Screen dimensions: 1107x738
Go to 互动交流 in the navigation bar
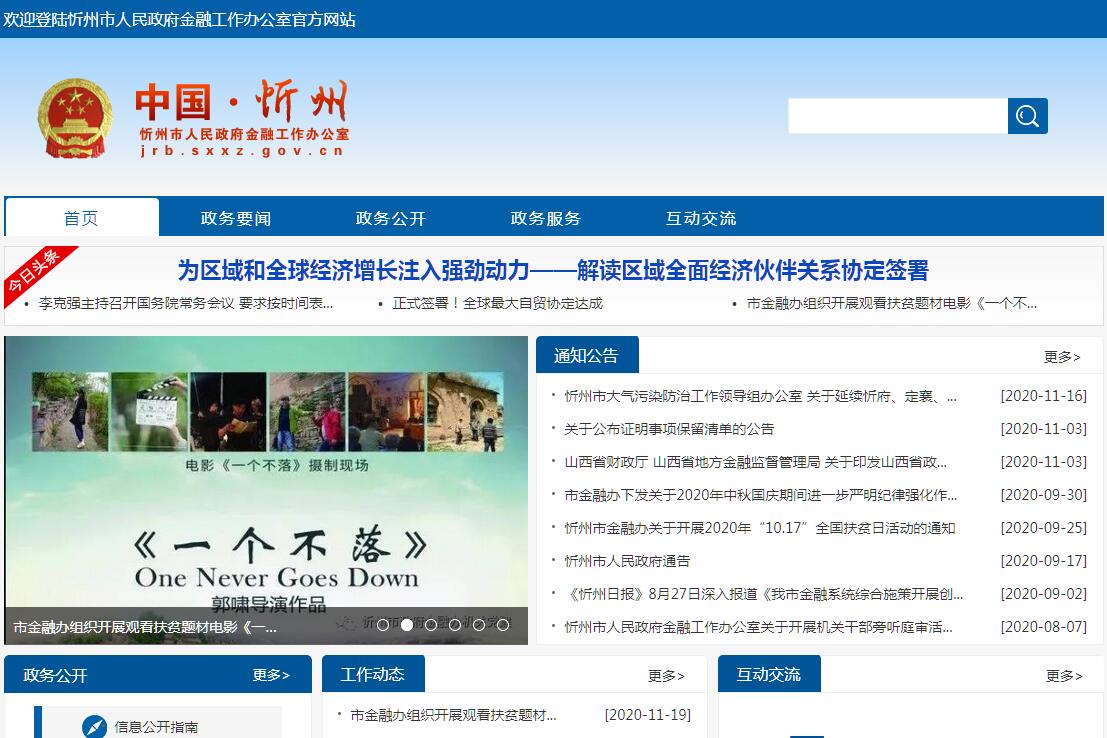pyautogui.click(x=701, y=218)
